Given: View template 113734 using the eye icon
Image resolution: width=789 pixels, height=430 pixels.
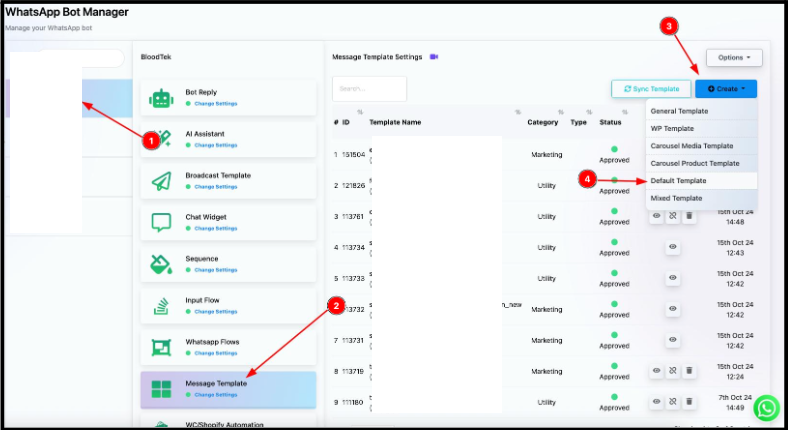Looking at the screenshot, I should click(x=673, y=247).
